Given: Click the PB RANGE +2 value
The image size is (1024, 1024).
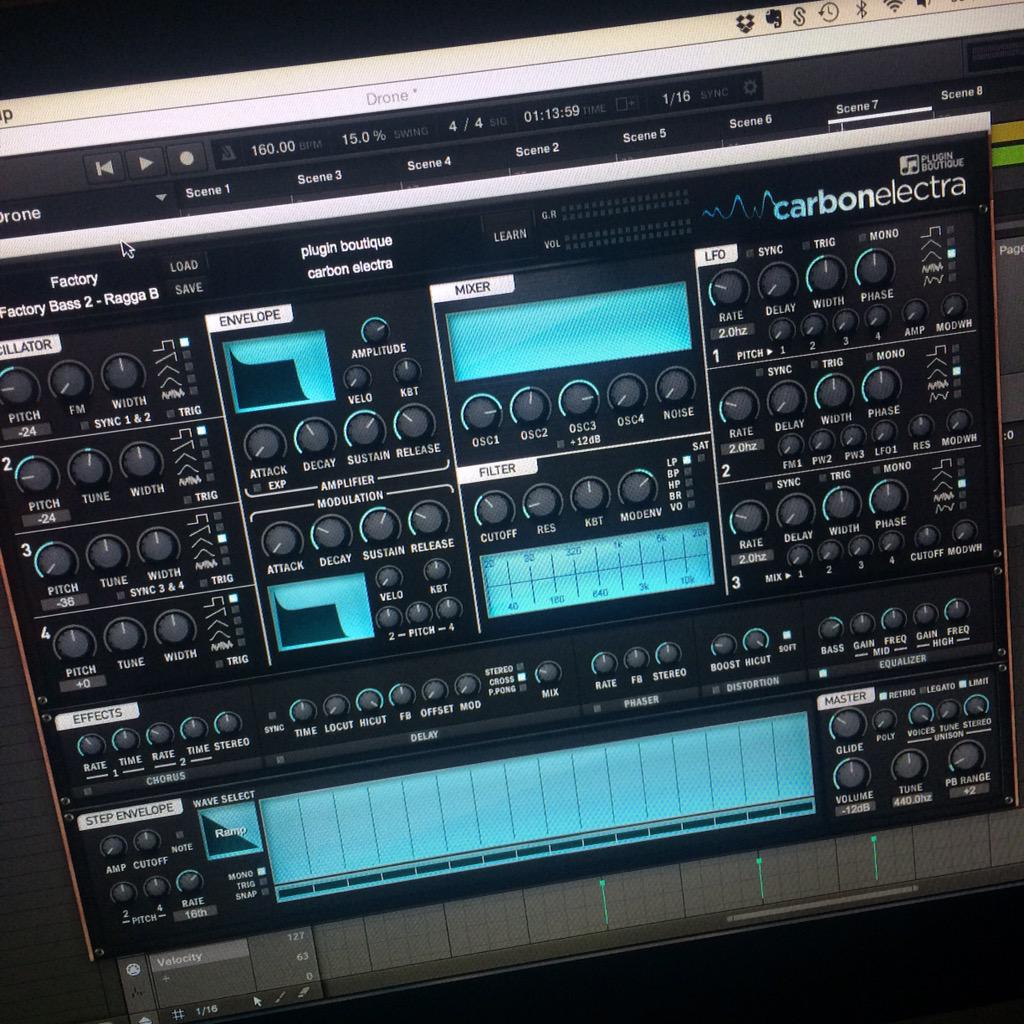Looking at the screenshot, I should click(969, 790).
